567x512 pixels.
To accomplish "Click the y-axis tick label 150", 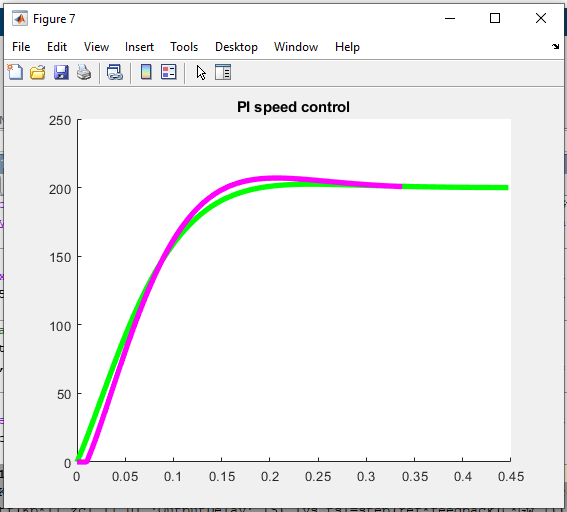I will (60, 258).
